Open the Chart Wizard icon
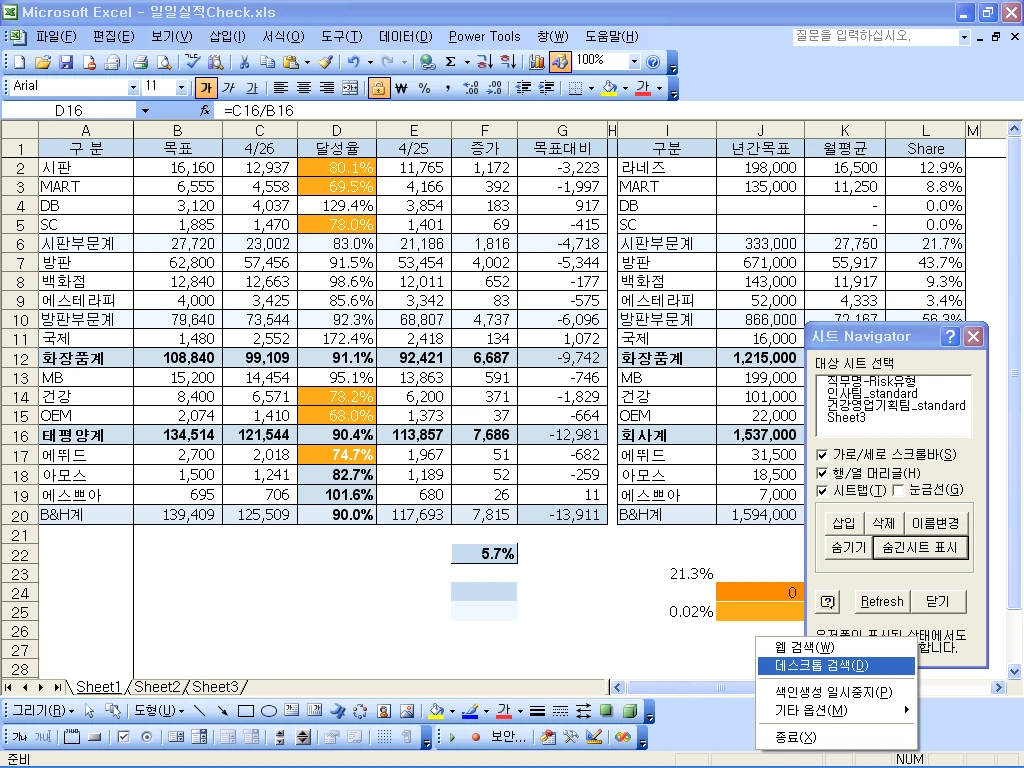 tap(536, 62)
